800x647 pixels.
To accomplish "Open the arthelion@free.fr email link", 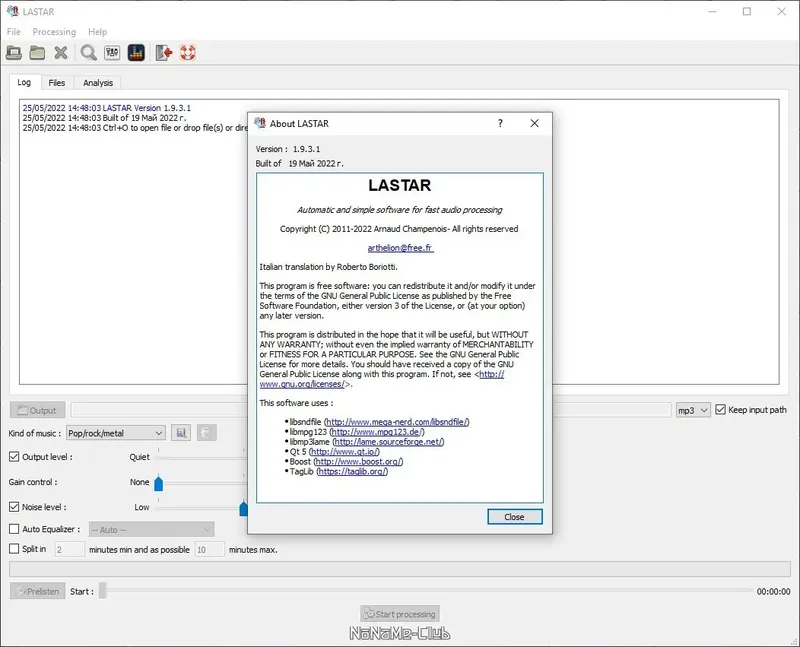I will (401, 248).
